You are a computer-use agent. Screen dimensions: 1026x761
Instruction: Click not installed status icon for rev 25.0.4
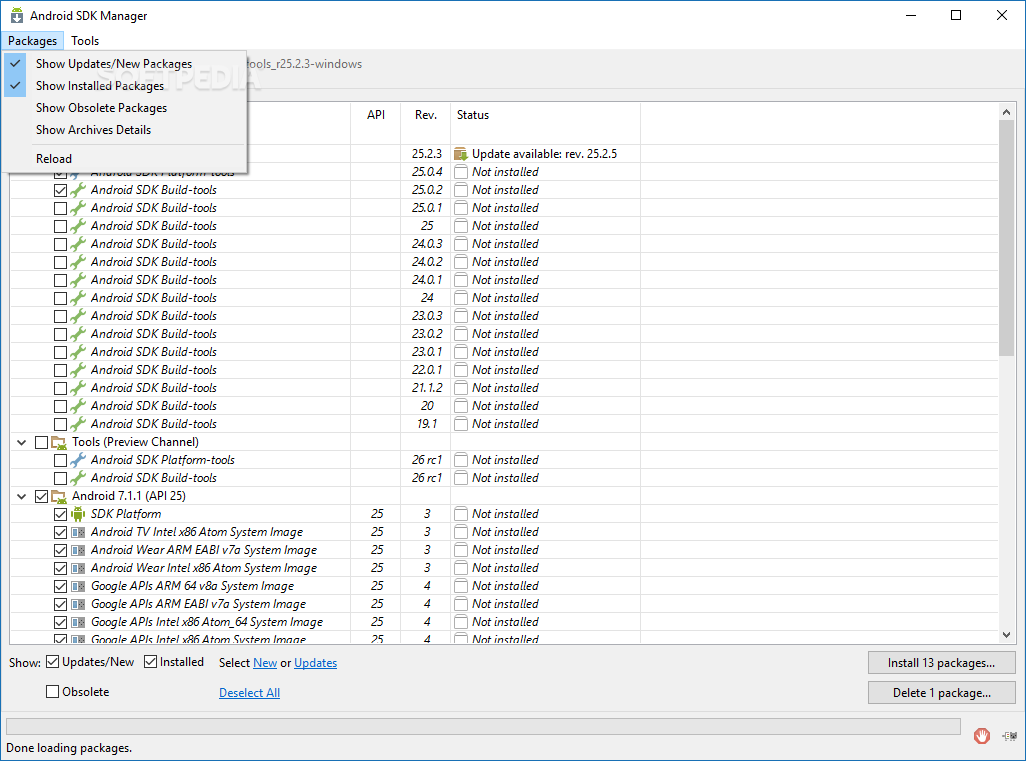[461, 172]
